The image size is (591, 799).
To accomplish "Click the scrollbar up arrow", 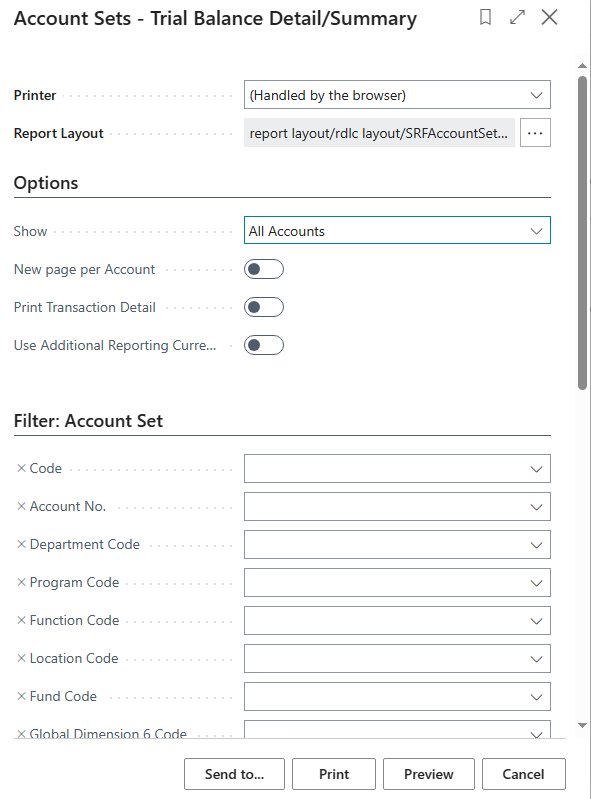I will (582, 66).
